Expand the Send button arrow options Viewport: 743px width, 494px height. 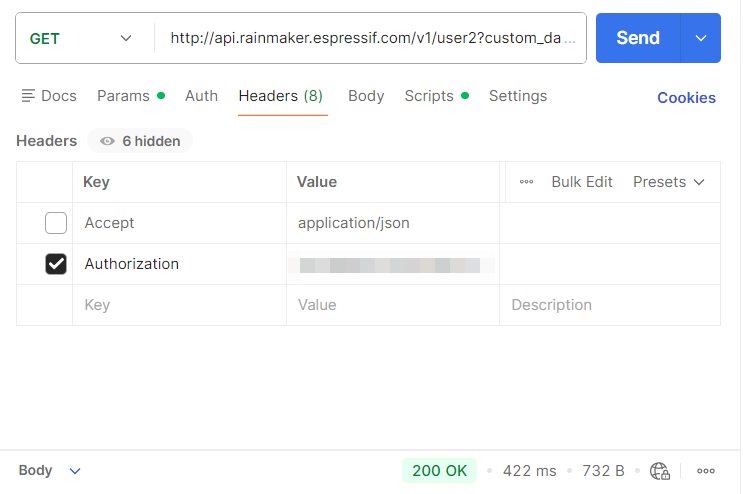pos(700,38)
